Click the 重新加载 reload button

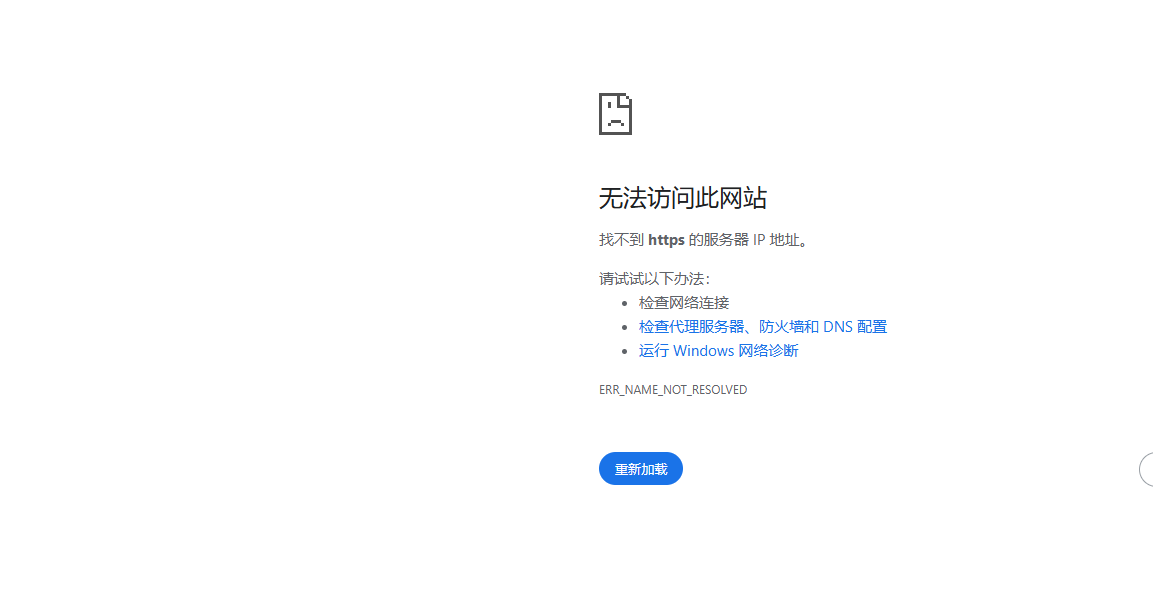click(640, 469)
